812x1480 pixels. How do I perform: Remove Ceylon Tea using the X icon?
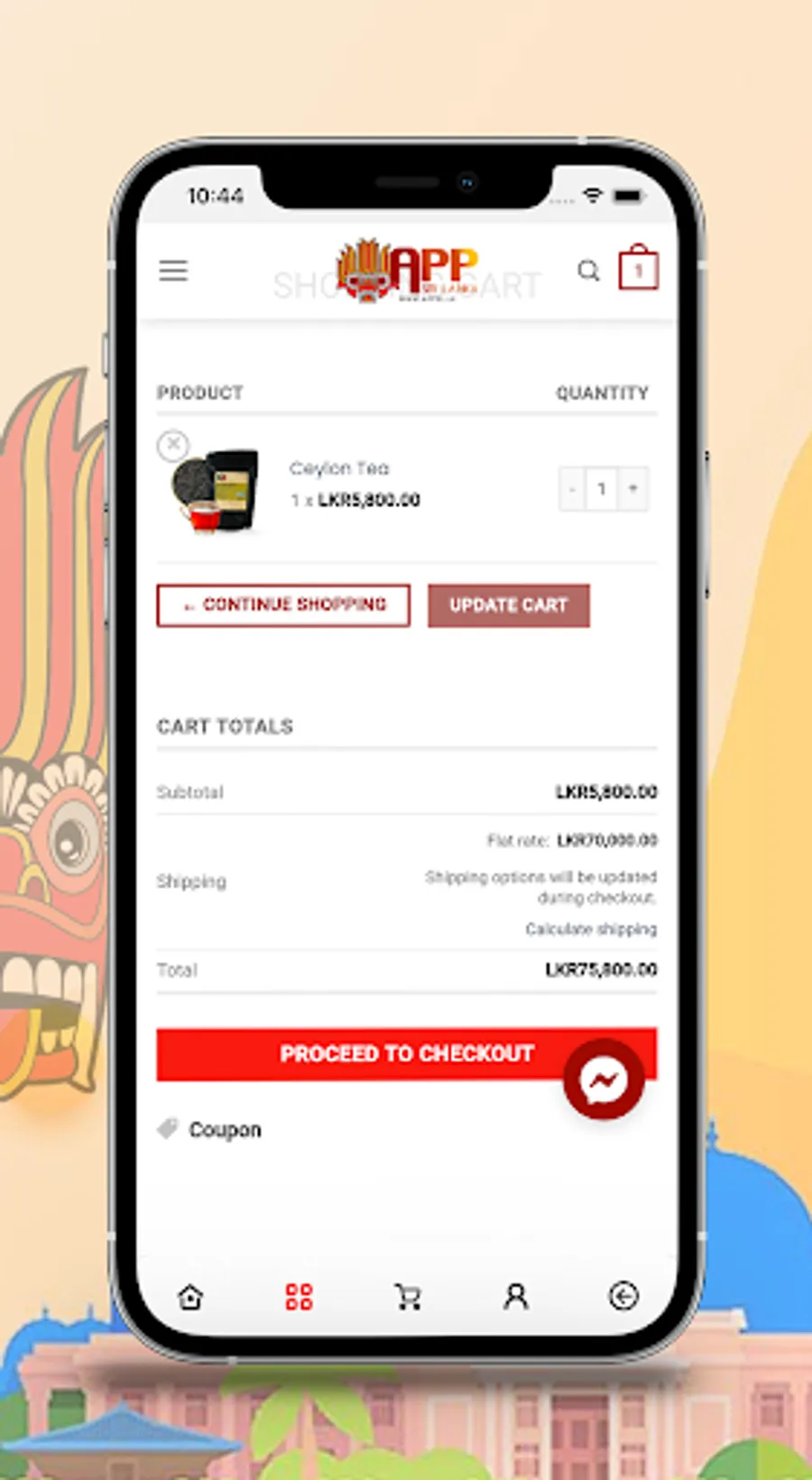click(173, 445)
